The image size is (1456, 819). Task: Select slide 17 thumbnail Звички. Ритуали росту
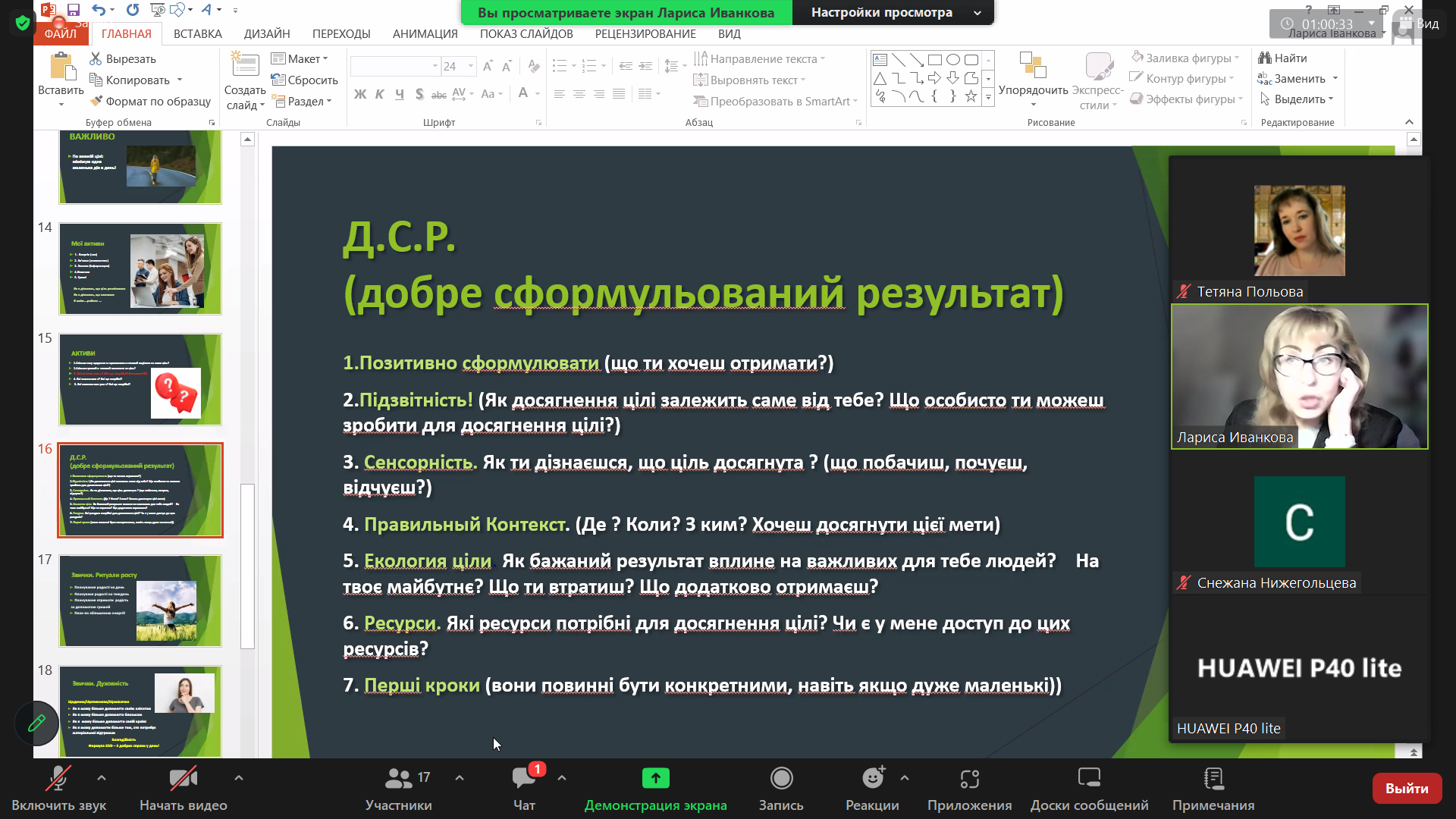pyautogui.click(x=140, y=601)
